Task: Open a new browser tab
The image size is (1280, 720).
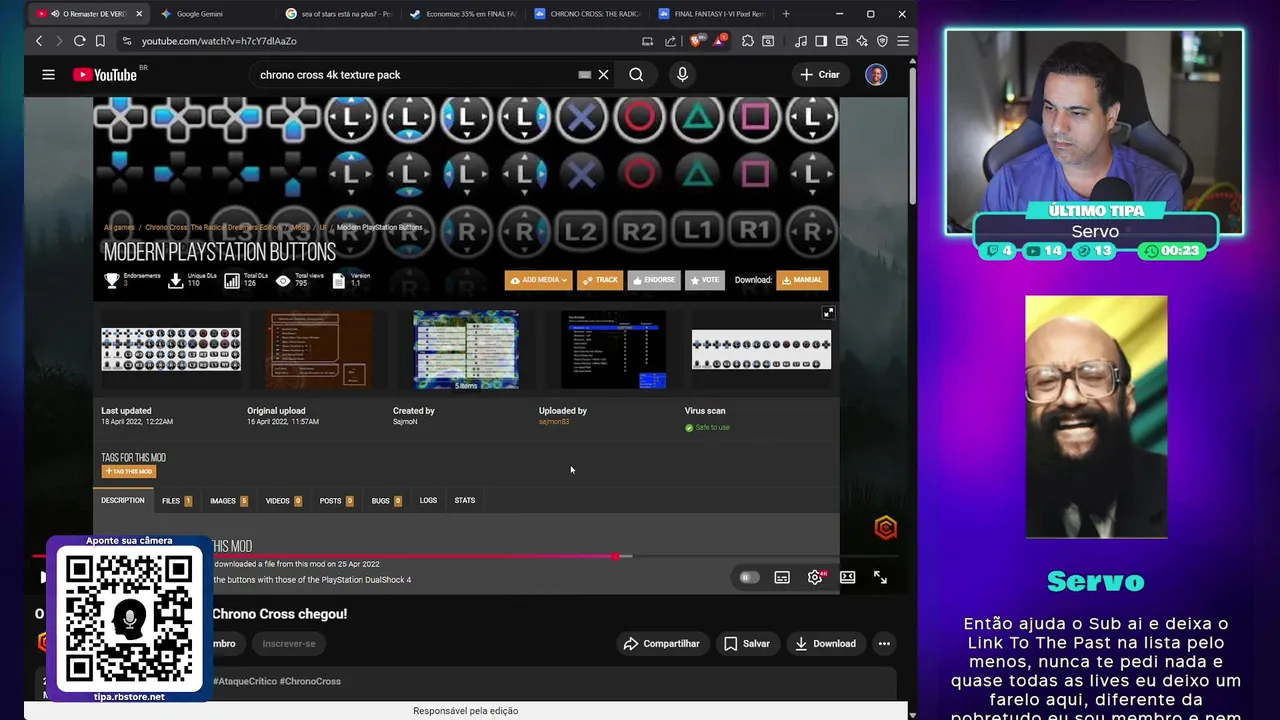Action: pos(786,14)
